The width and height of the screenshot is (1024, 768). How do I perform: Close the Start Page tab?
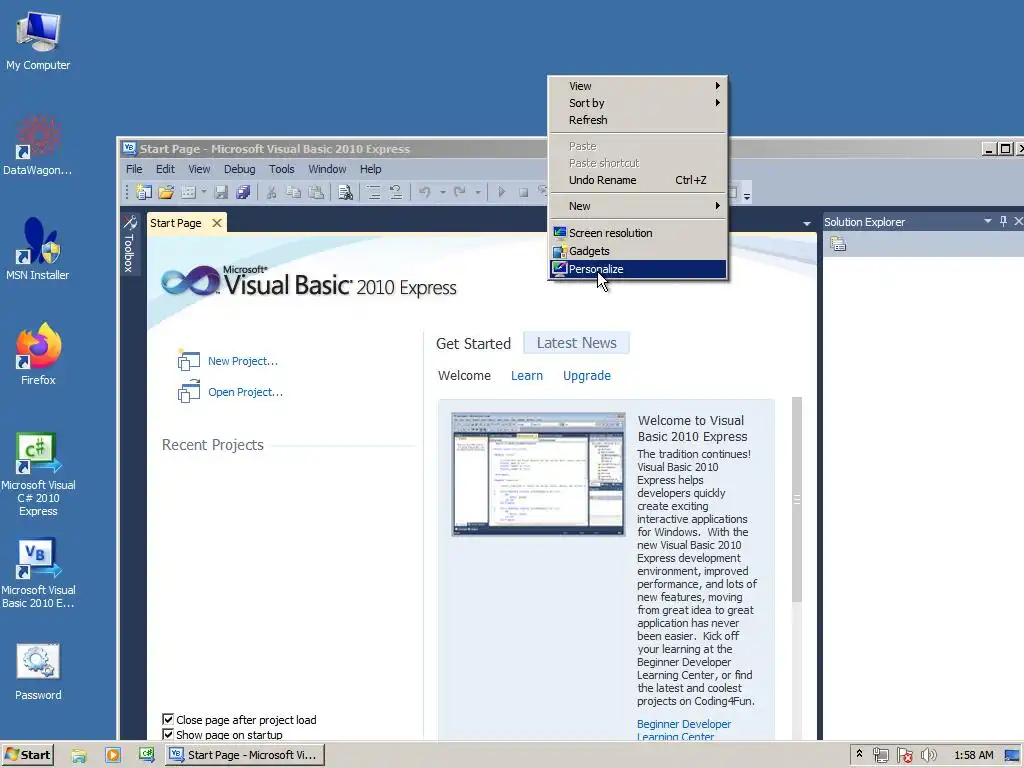217,223
